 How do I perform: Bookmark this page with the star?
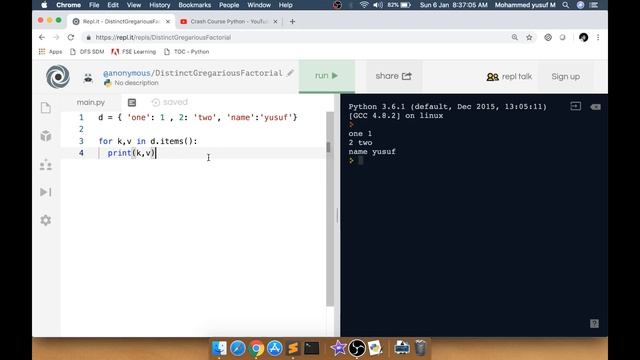click(x=529, y=37)
